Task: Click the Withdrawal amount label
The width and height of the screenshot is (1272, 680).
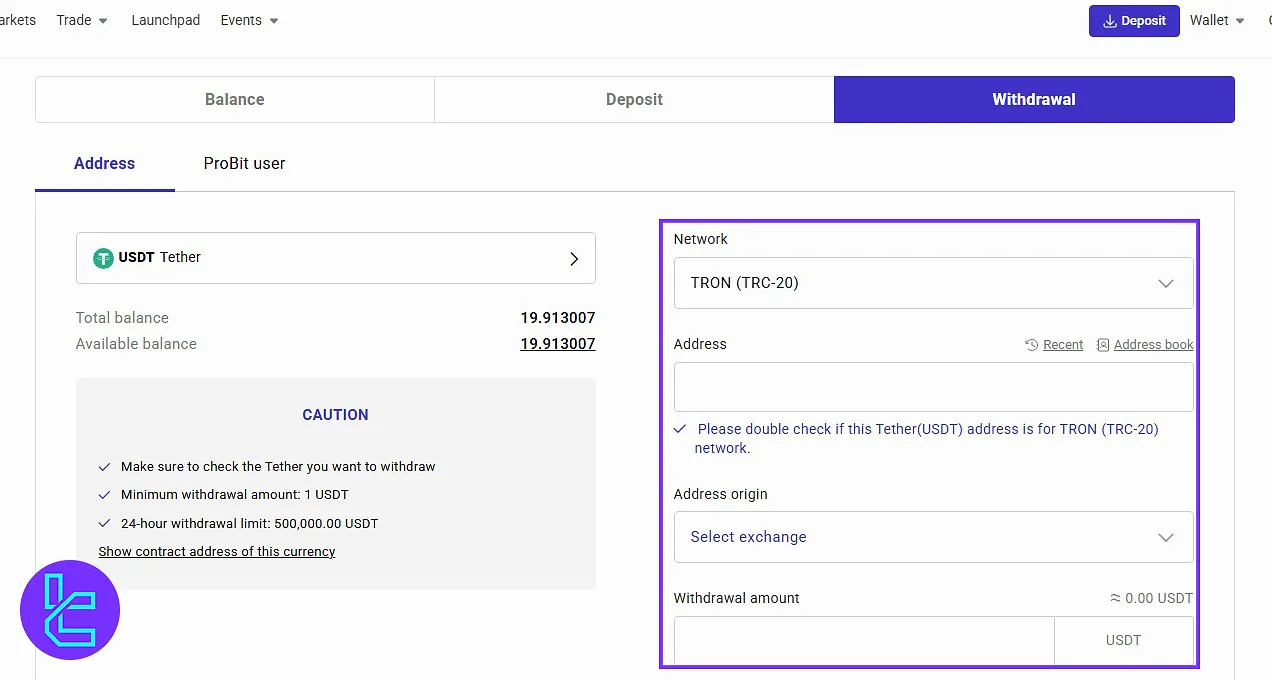Action: tap(737, 599)
